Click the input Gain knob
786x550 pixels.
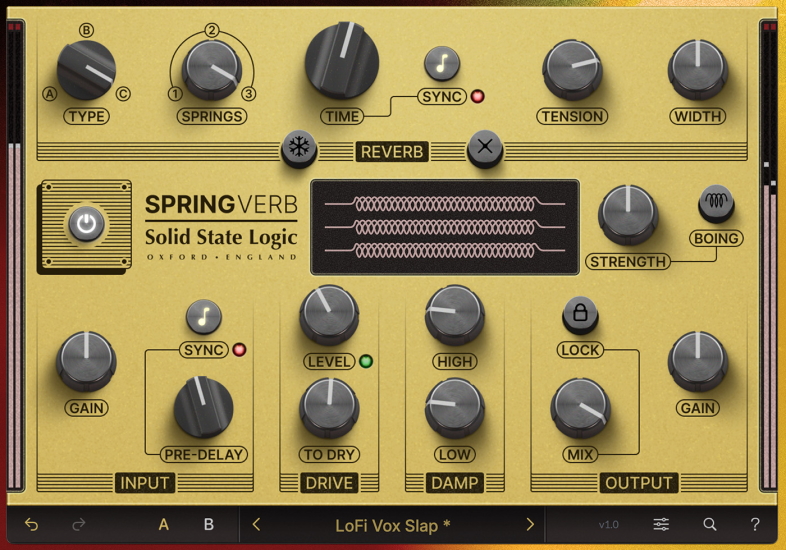pyautogui.click(x=86, y=360)
